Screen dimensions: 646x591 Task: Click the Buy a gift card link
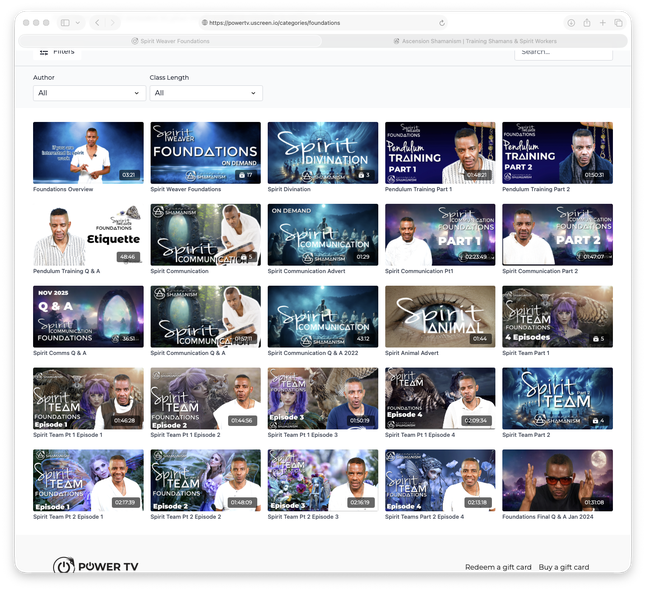564,567
